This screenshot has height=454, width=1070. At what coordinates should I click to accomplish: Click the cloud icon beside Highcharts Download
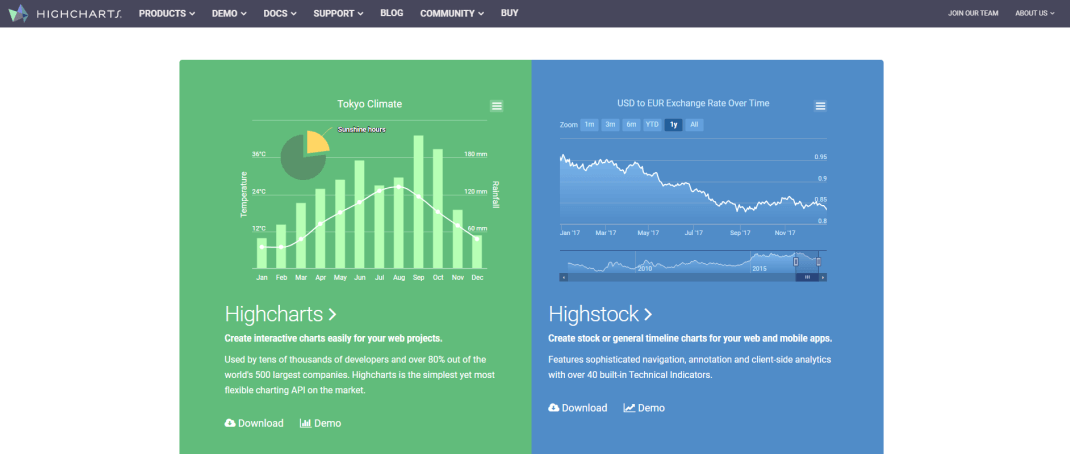tap(230, 423)
